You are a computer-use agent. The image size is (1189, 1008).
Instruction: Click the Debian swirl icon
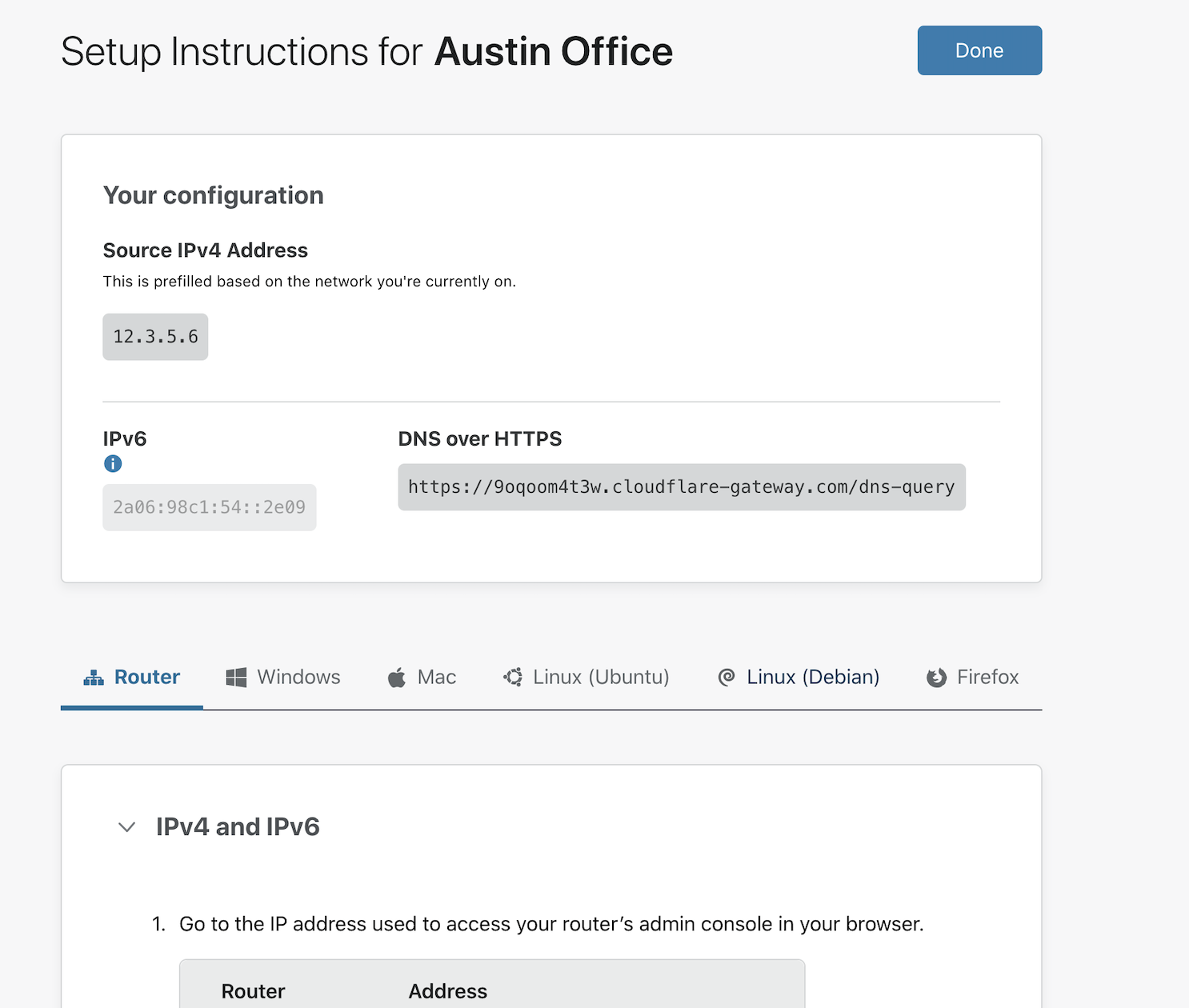727,677
